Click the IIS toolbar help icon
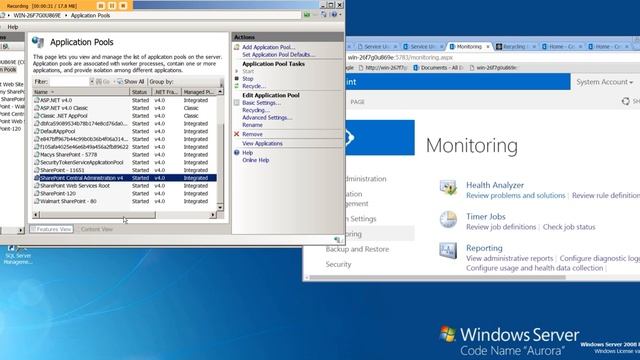Screen dimensions: 640x360 [x=334, y=15]
